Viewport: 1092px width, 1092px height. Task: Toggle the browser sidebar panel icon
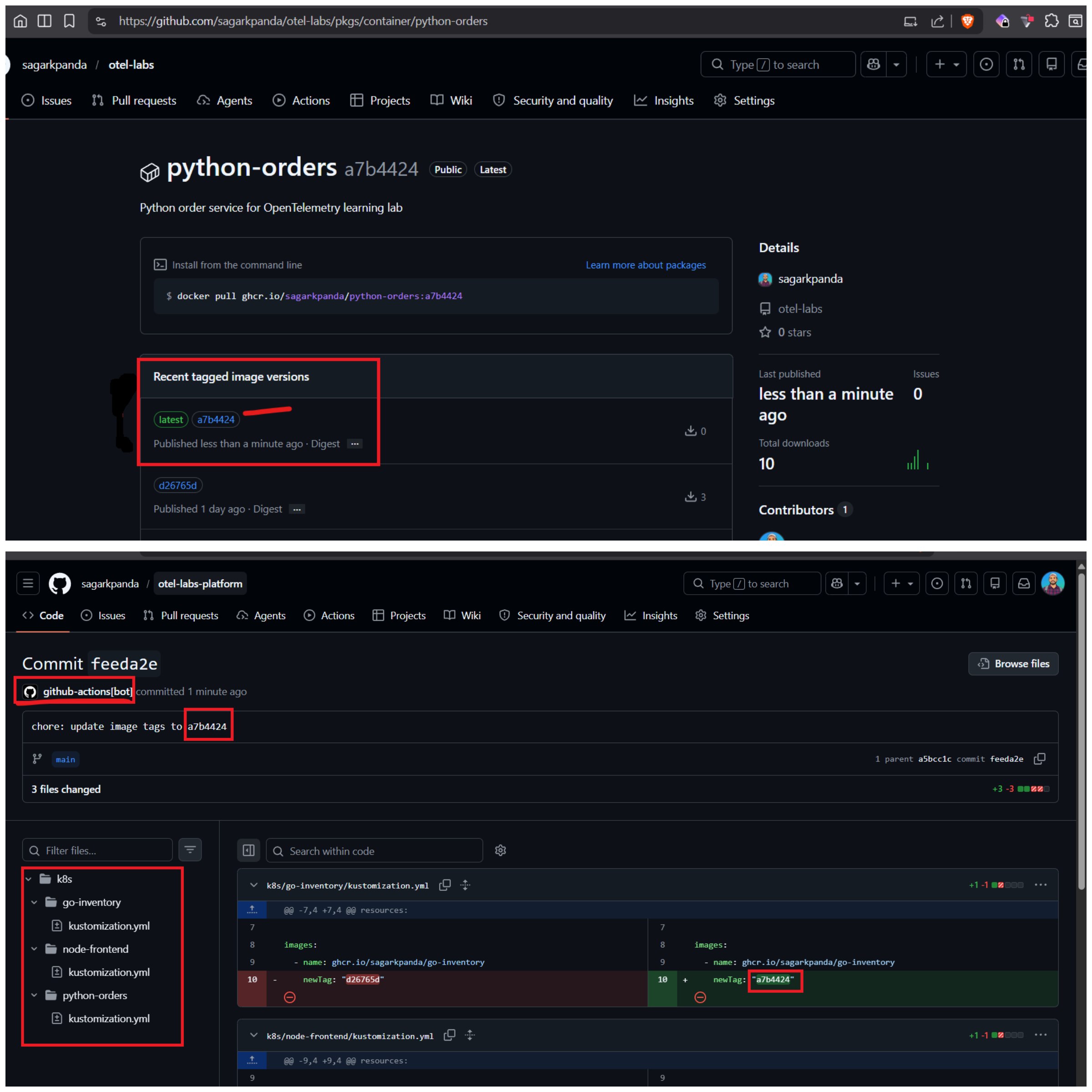click(44, 21)
